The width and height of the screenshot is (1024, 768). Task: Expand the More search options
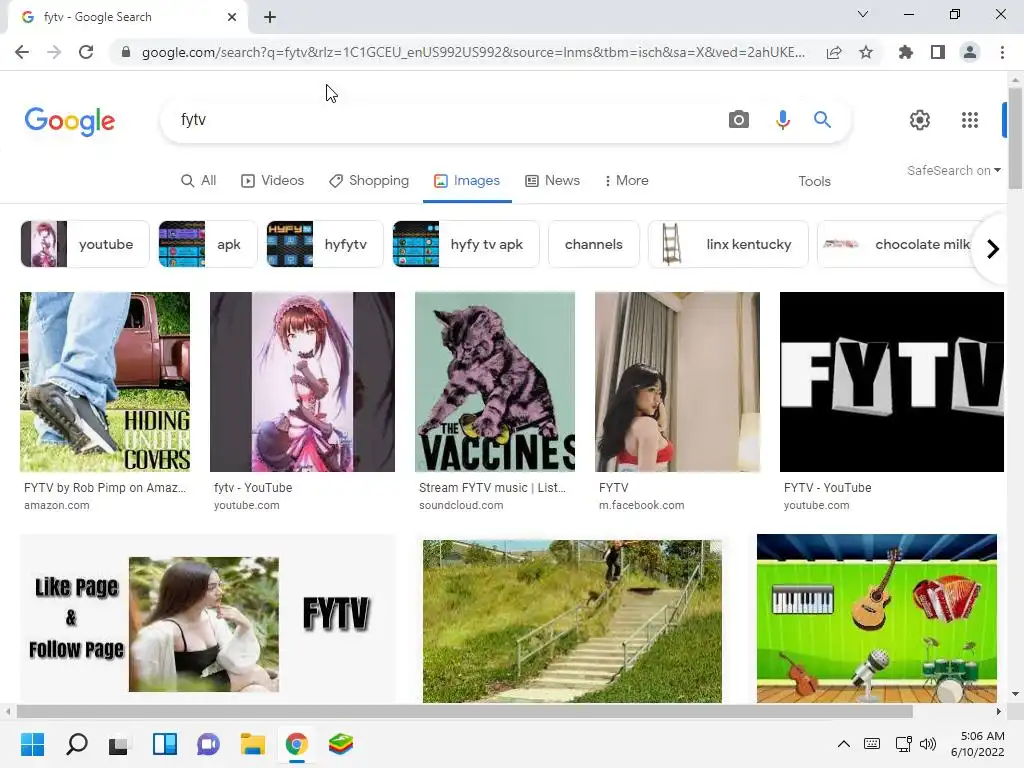[x=626, y=181]
